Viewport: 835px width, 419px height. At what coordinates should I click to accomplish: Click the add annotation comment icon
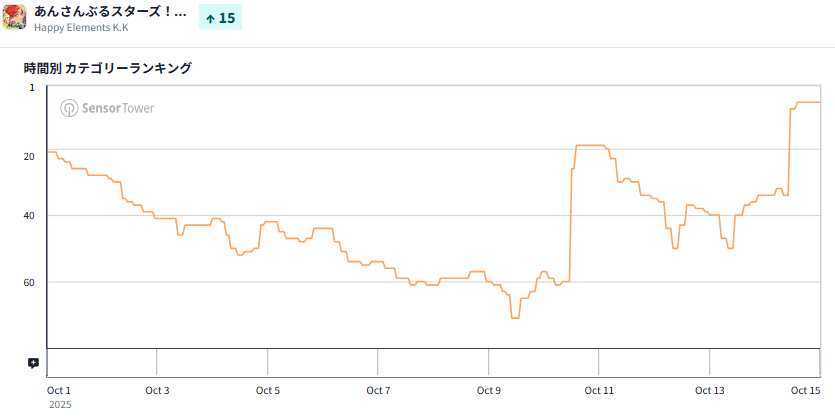pos(33,363)
